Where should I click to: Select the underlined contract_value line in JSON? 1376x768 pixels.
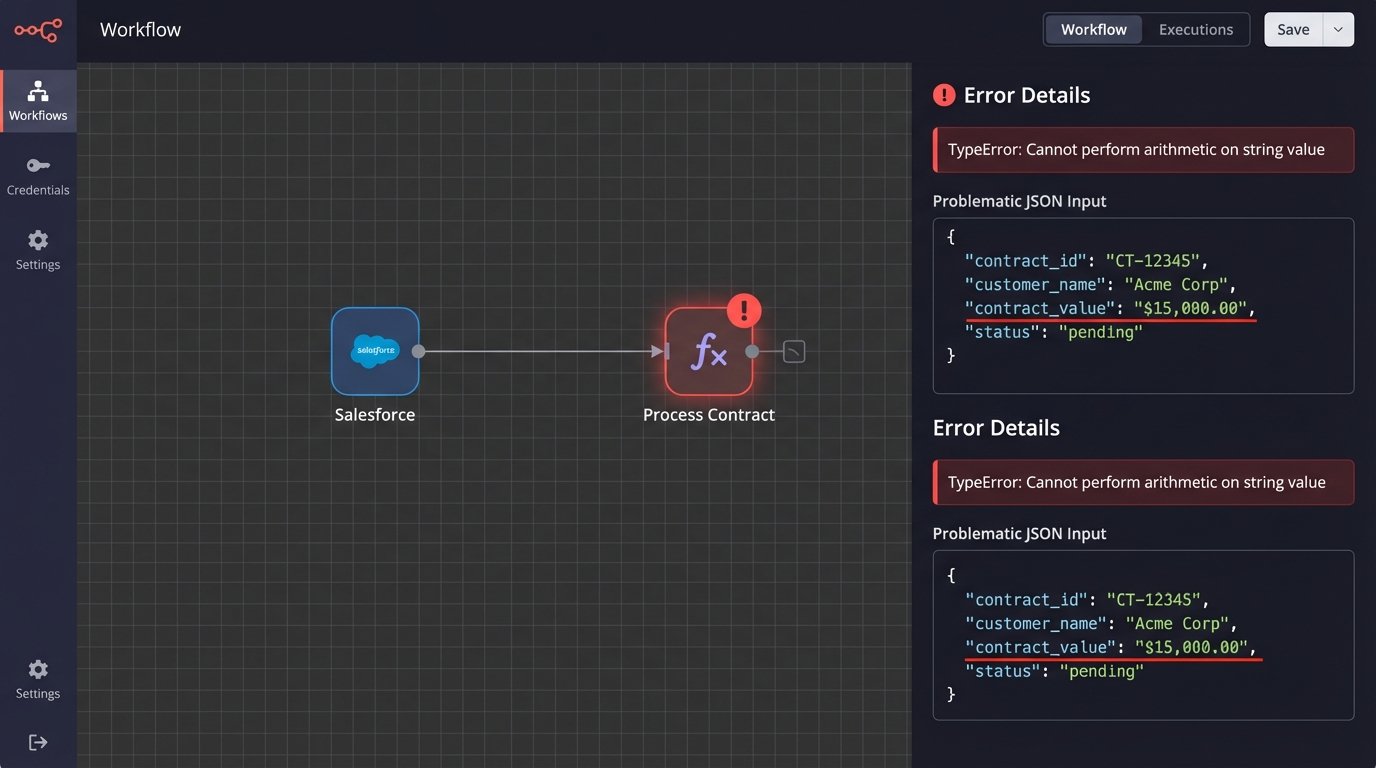[1110, 308]
